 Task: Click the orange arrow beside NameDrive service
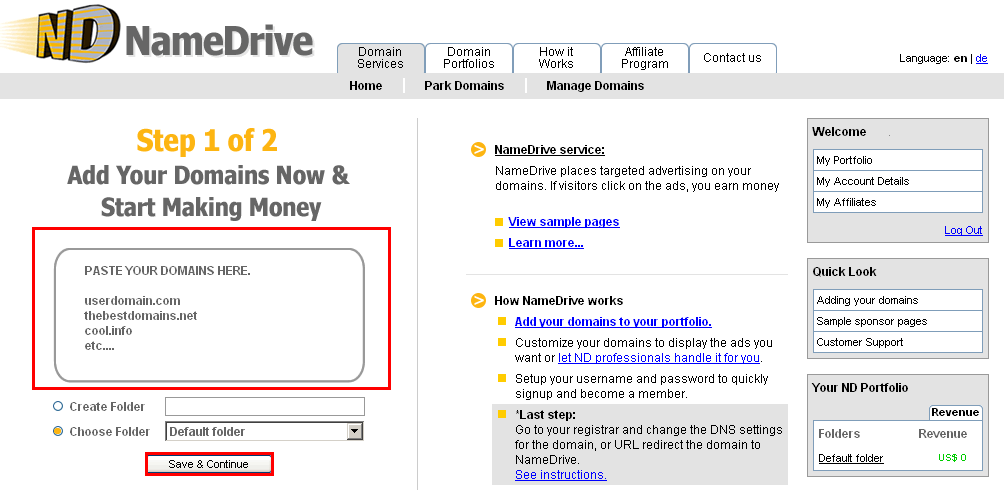[478, 150]
